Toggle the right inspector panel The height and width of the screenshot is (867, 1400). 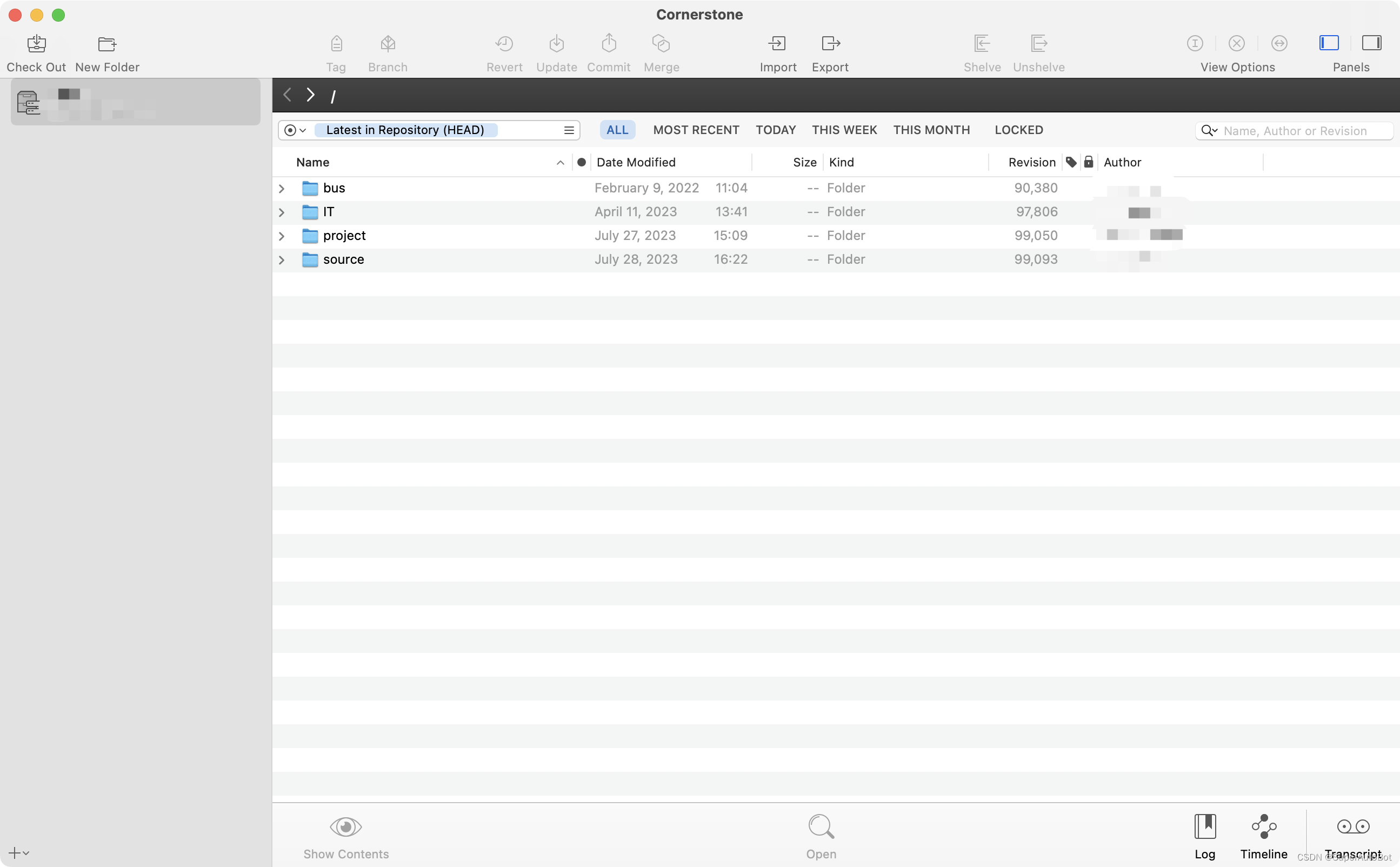[x=1372, y=43]
